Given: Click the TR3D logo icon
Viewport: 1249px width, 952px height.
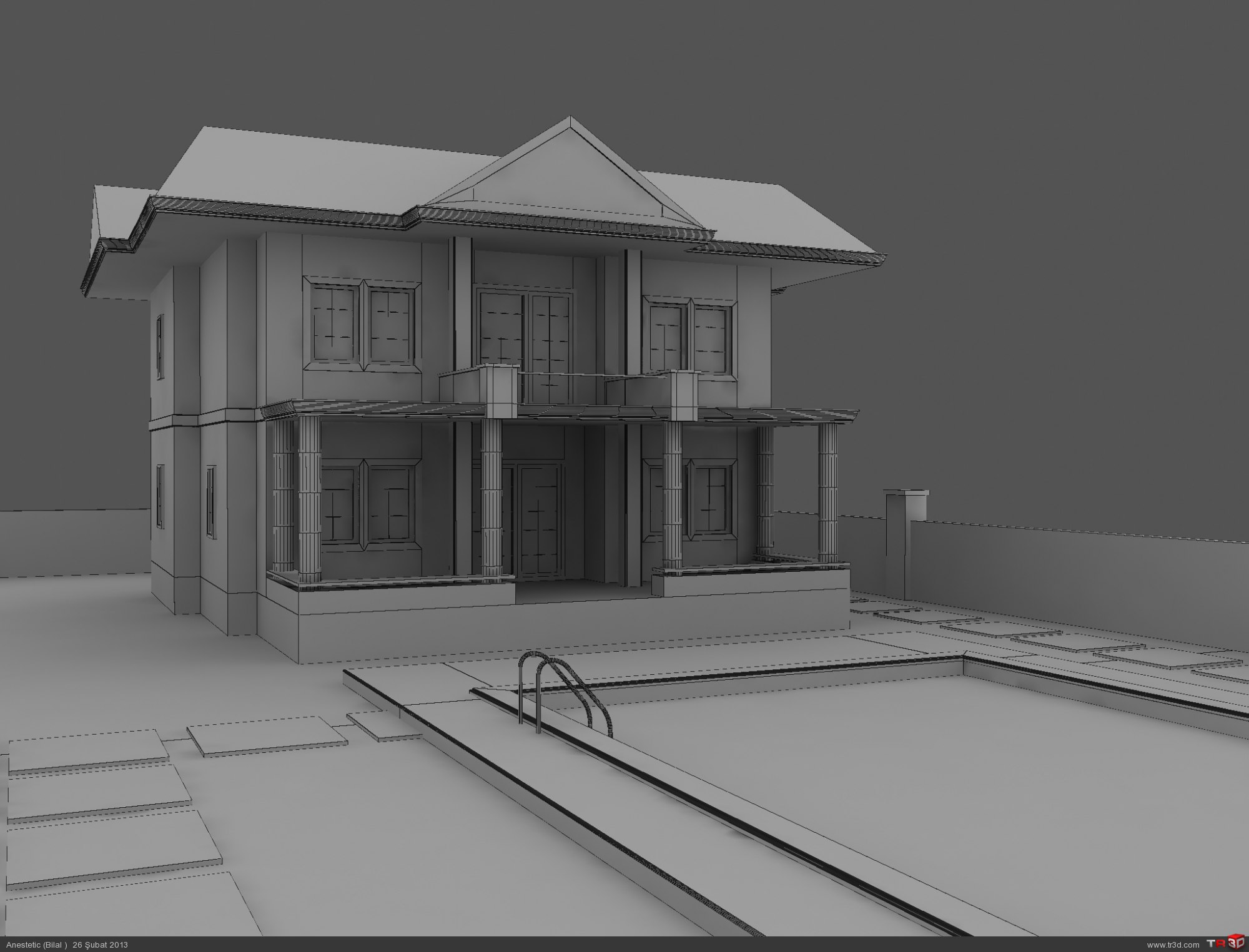Looking at the screenshot, I should 1225,944.
